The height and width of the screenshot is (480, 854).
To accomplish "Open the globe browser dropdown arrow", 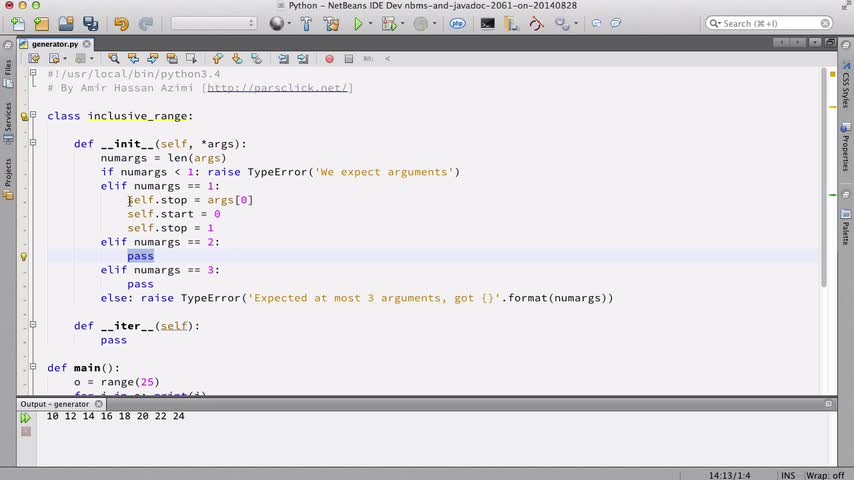I will (289, 23).
